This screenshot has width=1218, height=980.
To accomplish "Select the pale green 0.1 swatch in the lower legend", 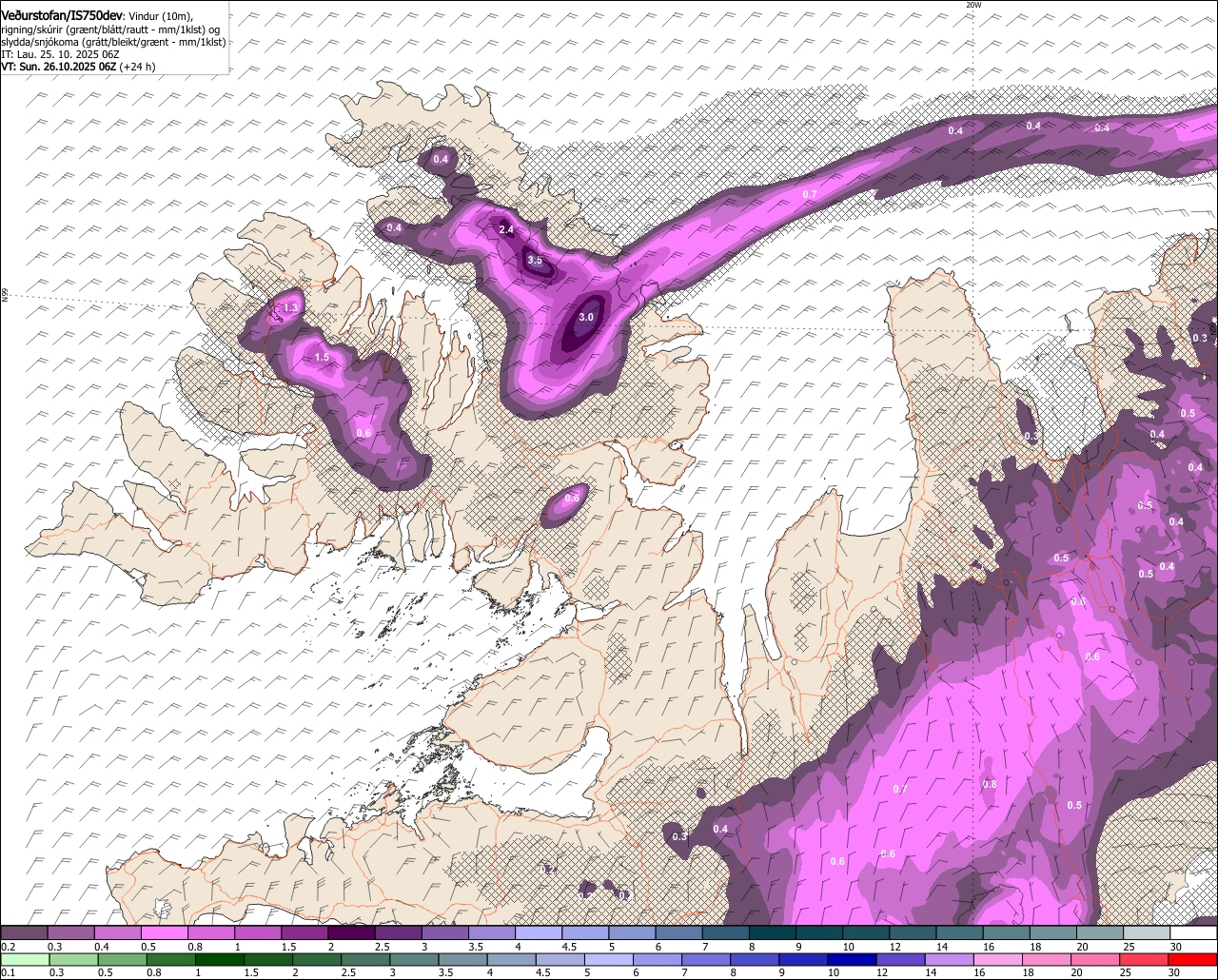I will point(25,959).
